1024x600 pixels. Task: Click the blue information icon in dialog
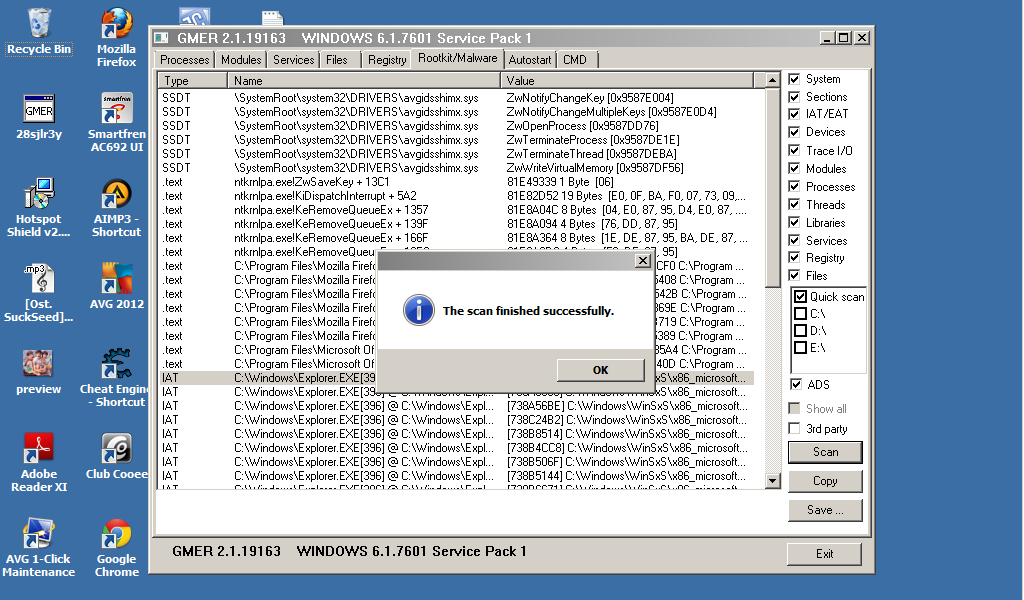click(419, 310)
